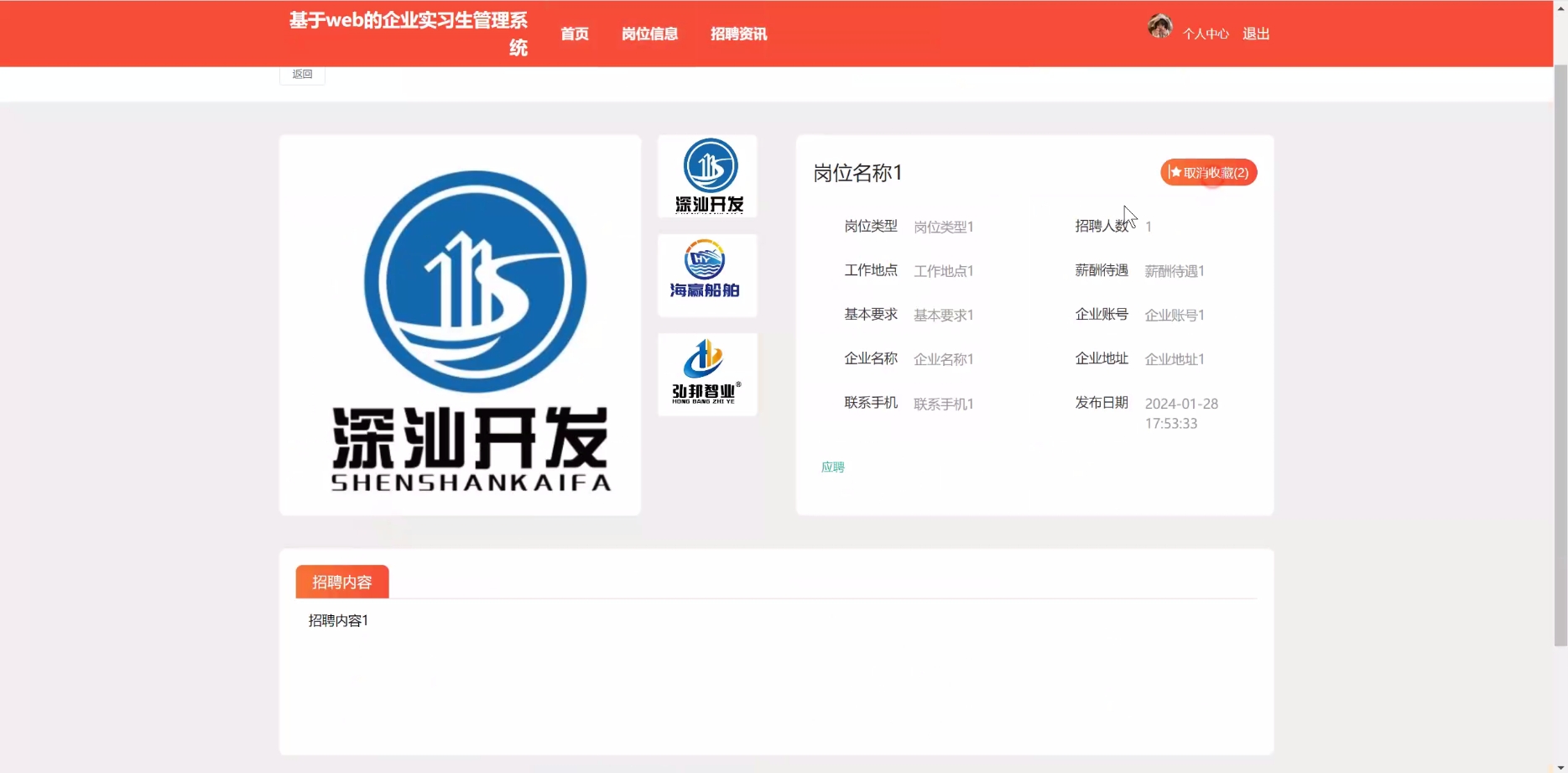
Task: Click the 企业名称1 value
Action: tap(943, 359)
